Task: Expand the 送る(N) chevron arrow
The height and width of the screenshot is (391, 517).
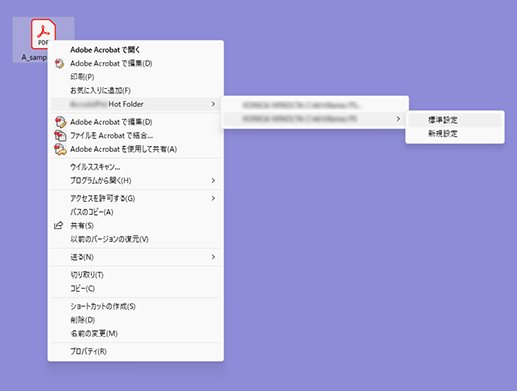Action: 213,257
